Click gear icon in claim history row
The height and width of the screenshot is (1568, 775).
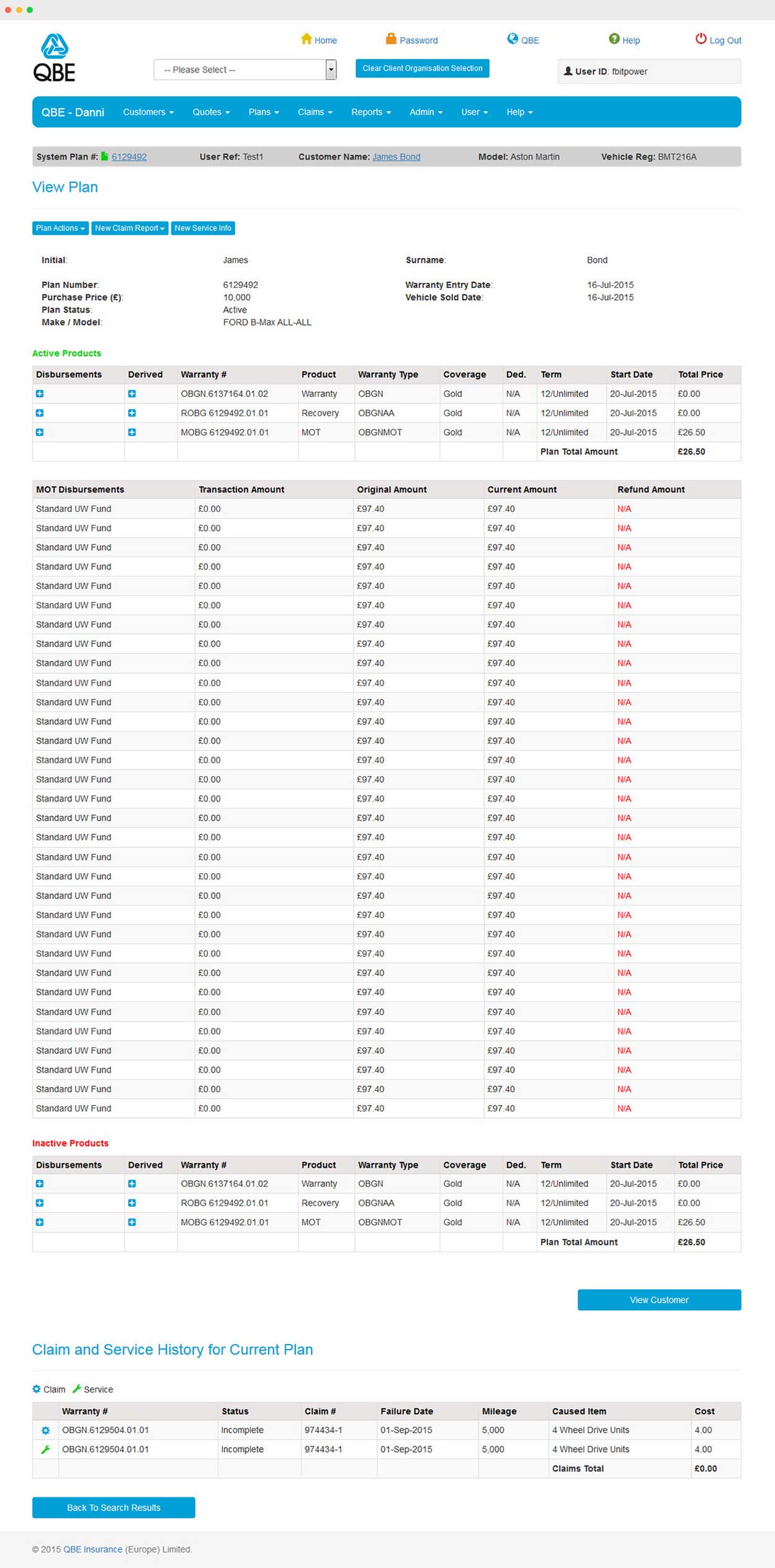click(45, 1430)
